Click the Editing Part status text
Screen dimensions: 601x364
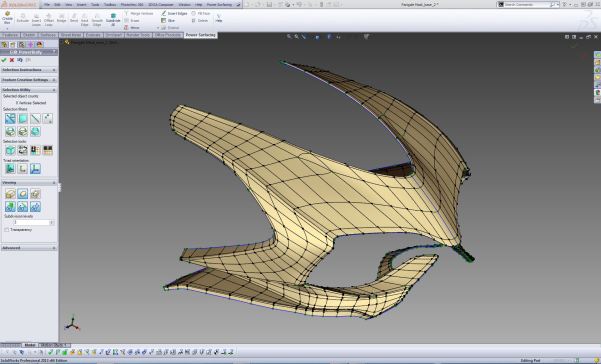coord(530,361)
